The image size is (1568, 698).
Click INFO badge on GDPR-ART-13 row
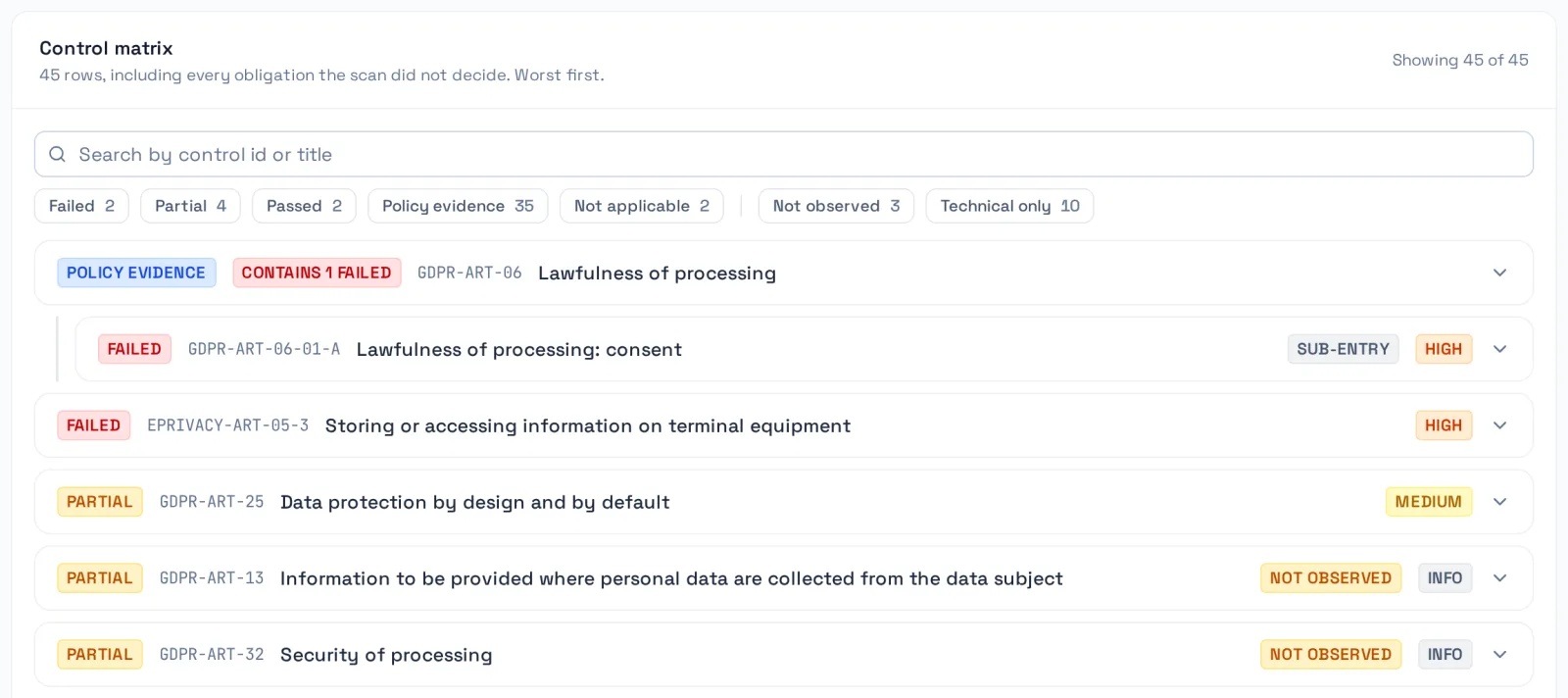coord(1445,578)
